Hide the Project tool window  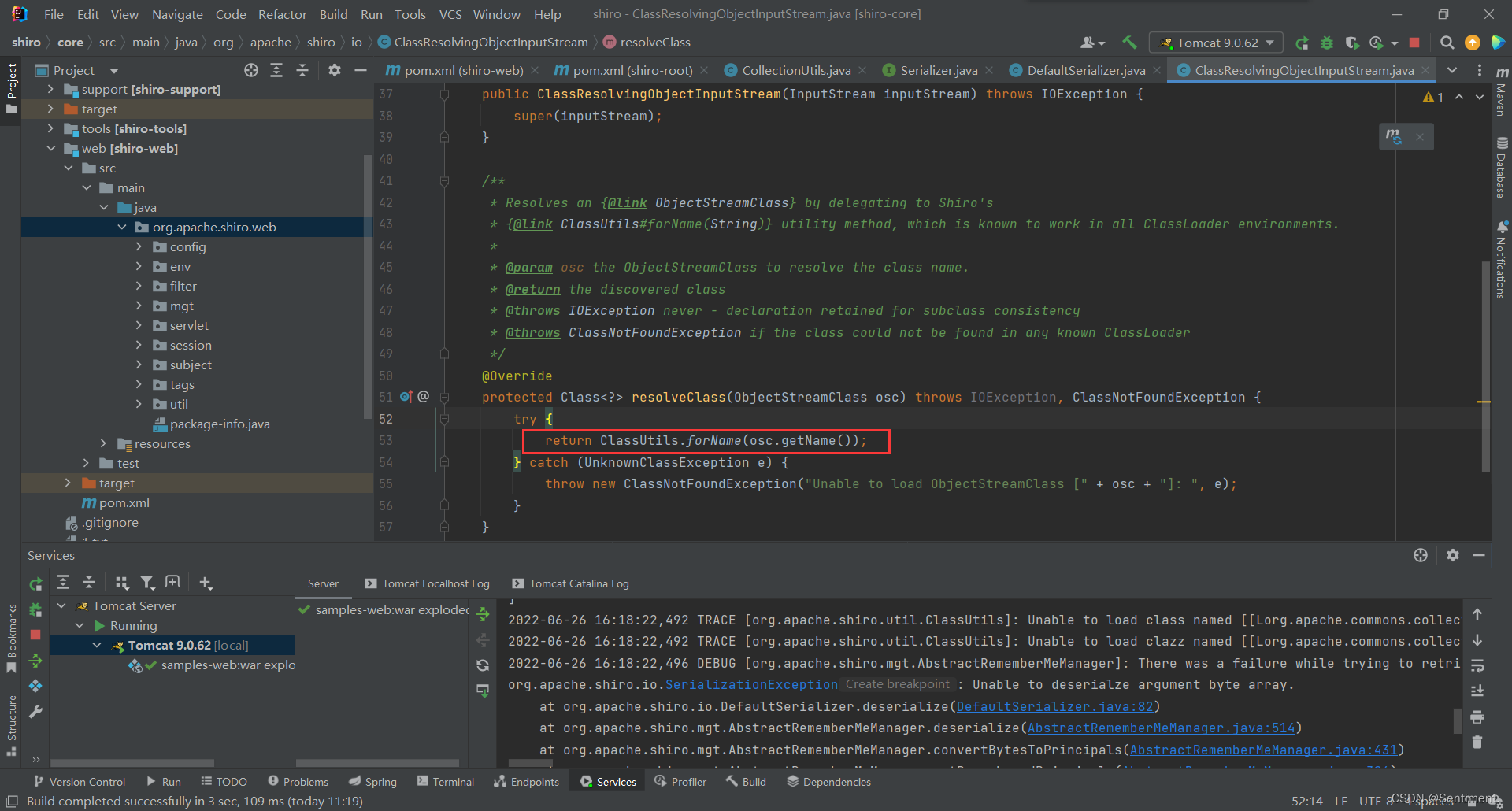click(361, 70)
